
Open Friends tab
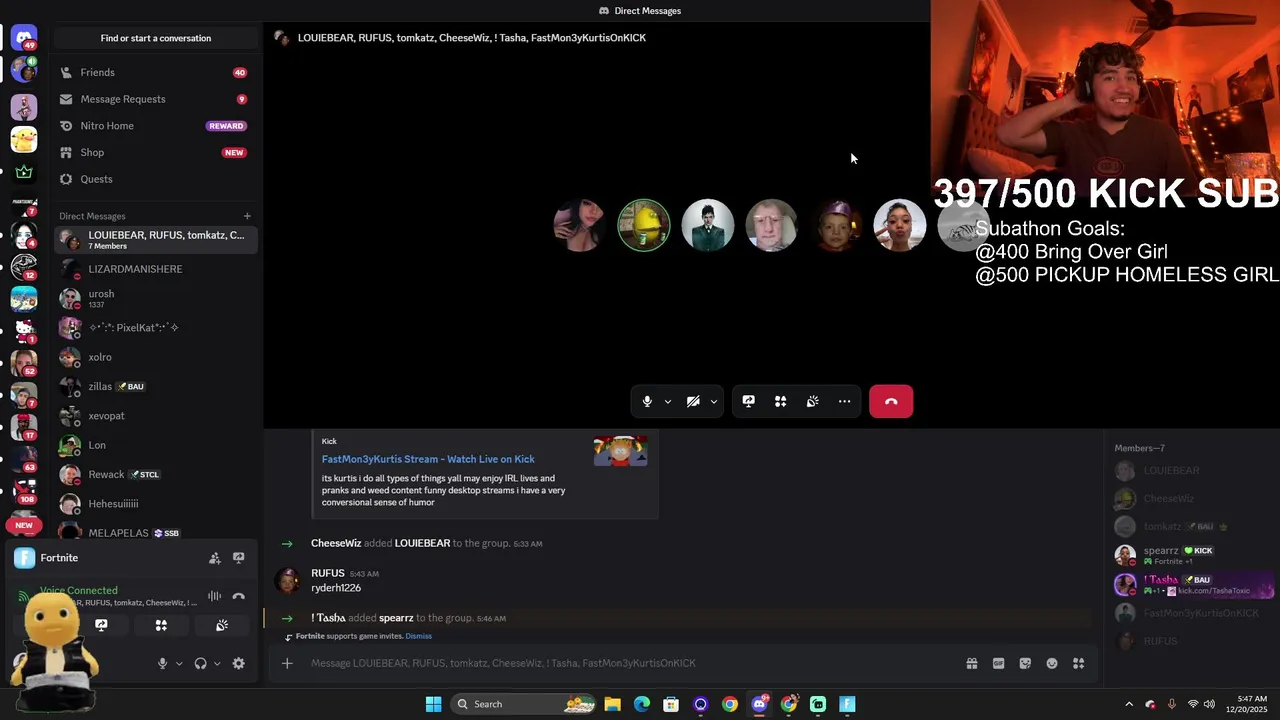point(155,72)
